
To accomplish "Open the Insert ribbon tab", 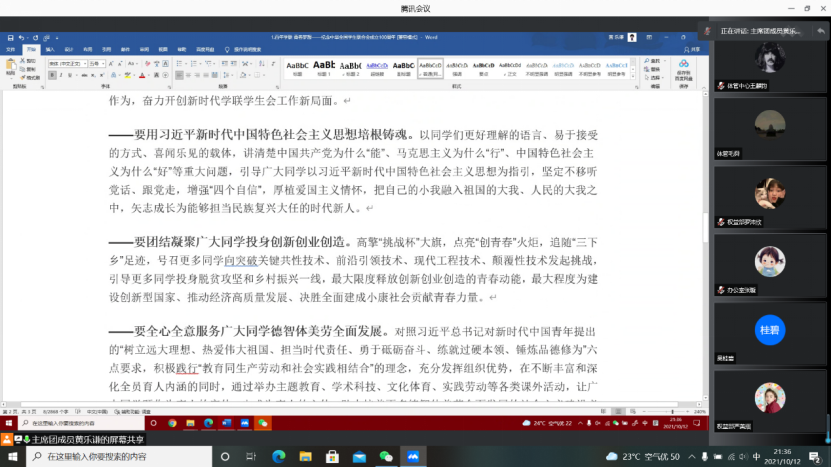I will tap(49, 48).
